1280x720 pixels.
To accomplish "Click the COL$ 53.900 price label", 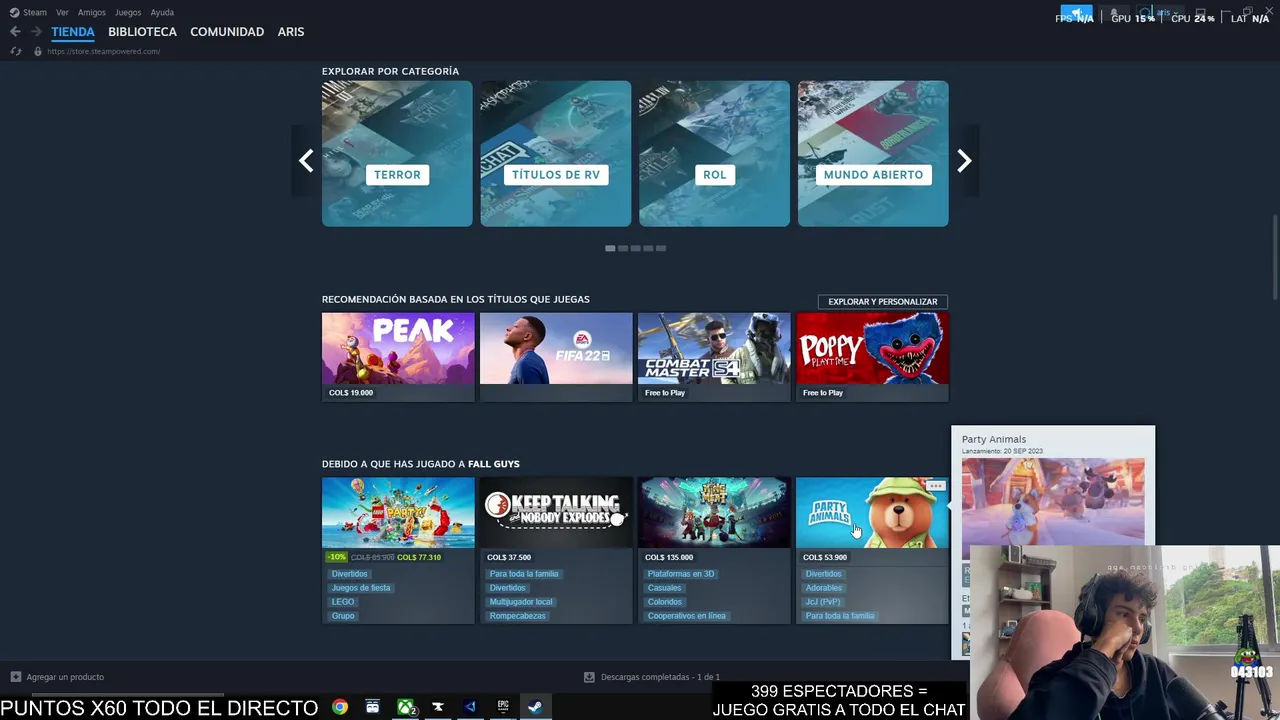I will click(825, 557).
